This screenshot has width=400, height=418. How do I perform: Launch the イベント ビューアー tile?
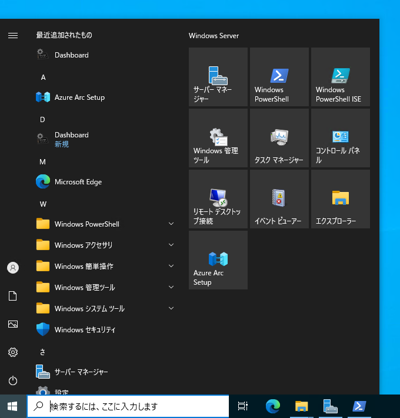click(x=279, y=199)
